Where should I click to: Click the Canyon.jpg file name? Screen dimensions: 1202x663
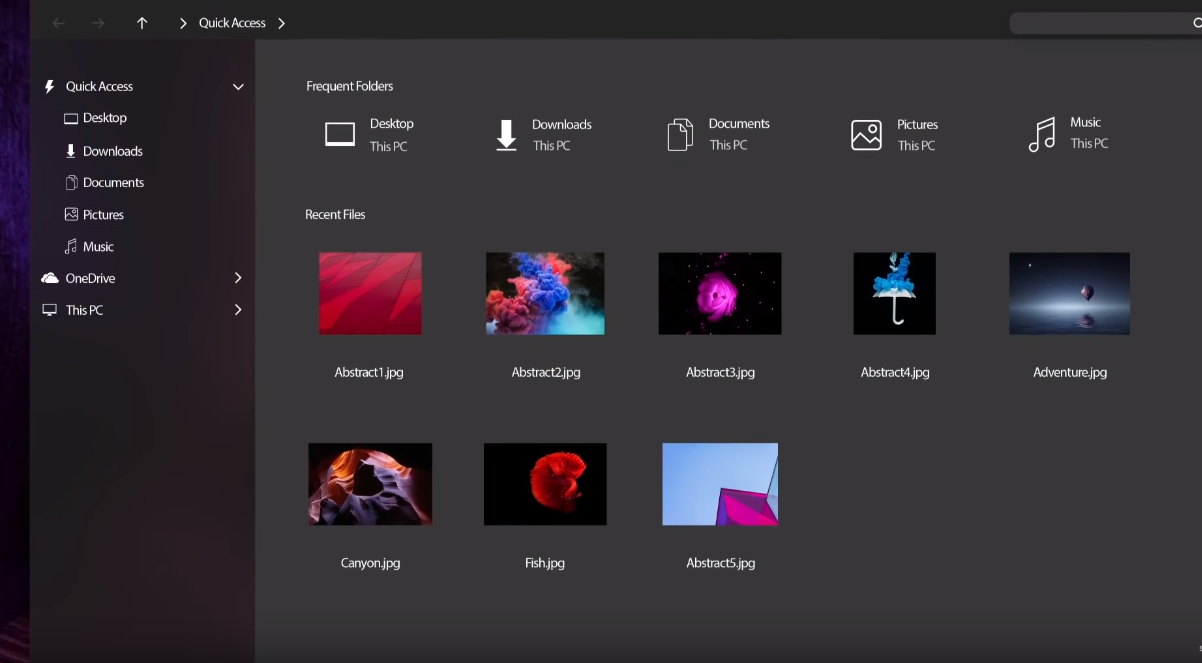(370, 563)
